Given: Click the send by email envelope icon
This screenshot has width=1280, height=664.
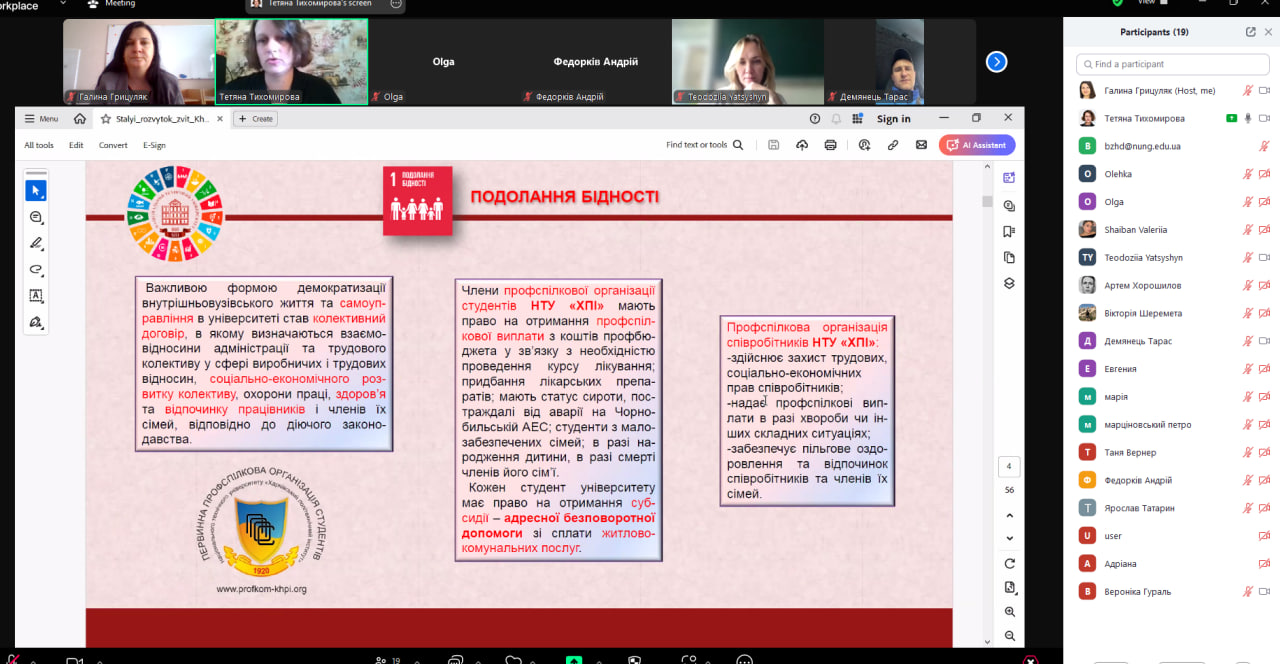Looking at the screenshot, I should click(x=921, y=145).
